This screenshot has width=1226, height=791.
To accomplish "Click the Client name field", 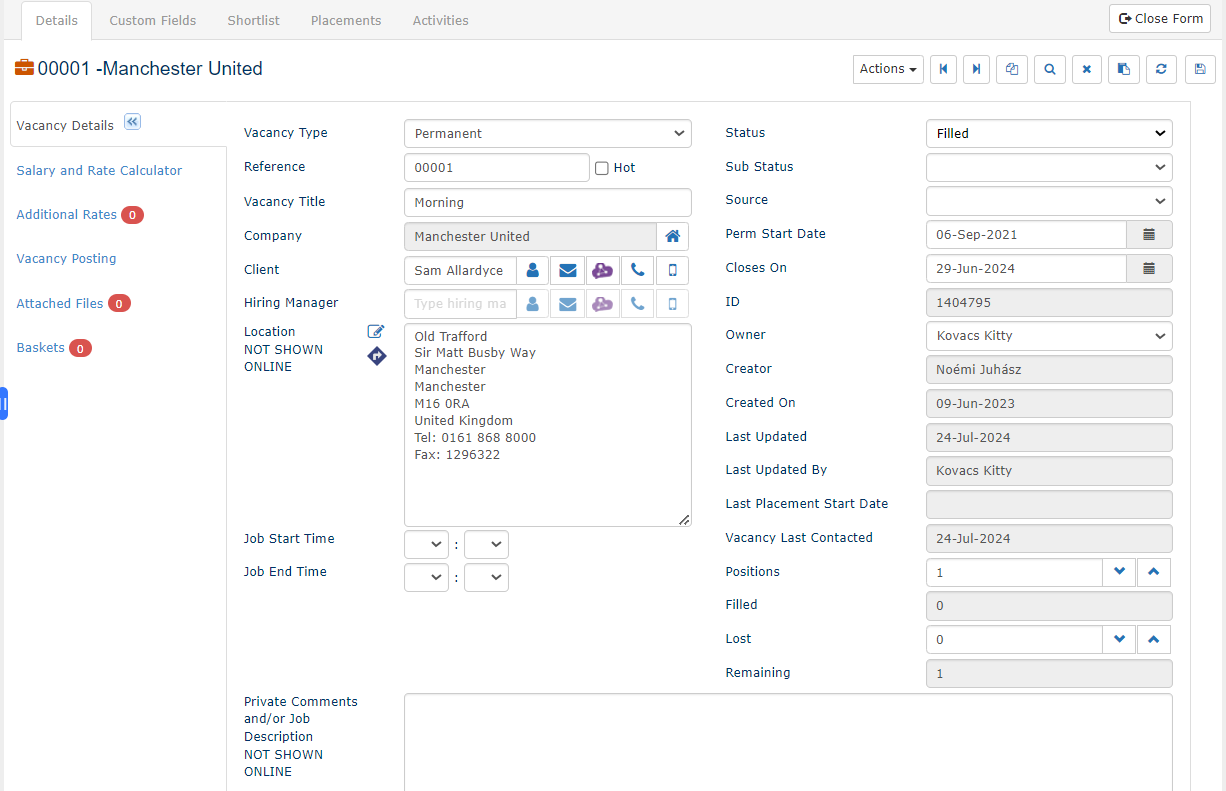I will tap(460, 270).
